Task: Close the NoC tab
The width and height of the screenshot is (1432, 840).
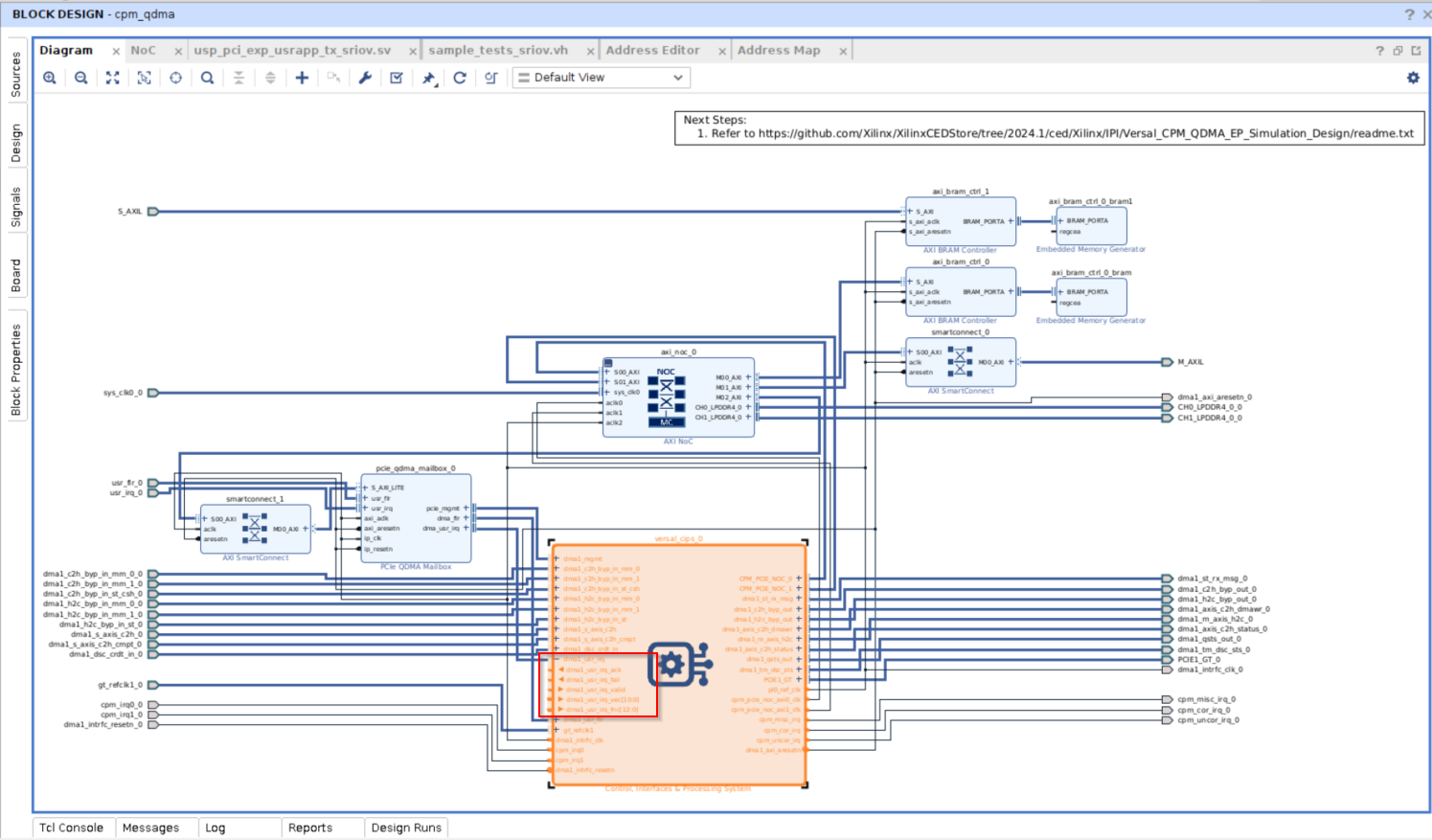Action: pyautogui.click(x=178, y=51)
